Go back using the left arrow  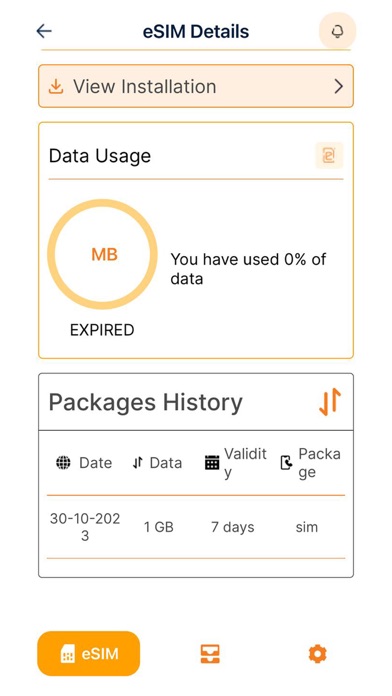tap(44, 31)
